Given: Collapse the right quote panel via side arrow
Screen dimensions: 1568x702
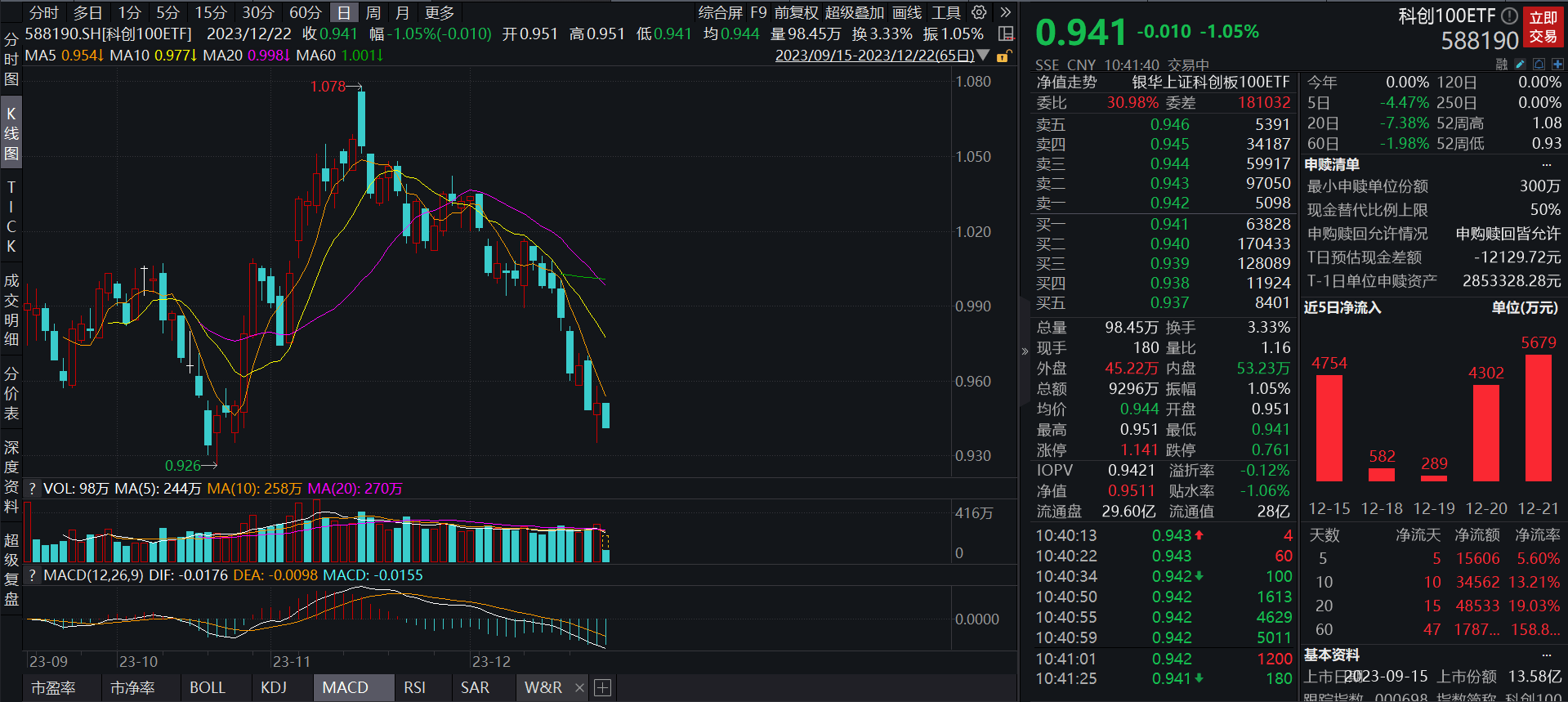Looking at the screenshot, I should pyautogui.click(x=1025, y=351).
